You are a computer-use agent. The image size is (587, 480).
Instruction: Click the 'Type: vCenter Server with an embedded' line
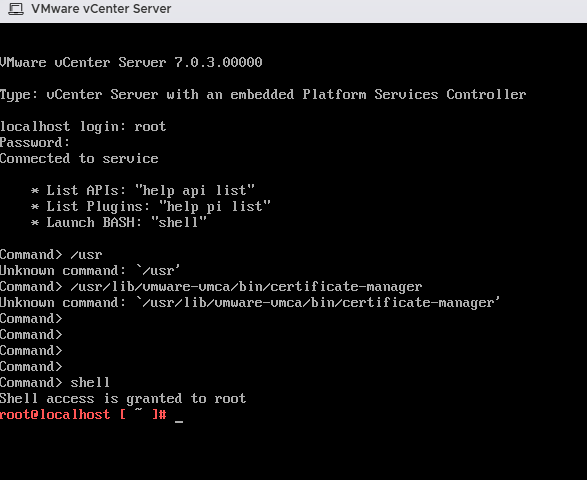click(x=263, y=94)
